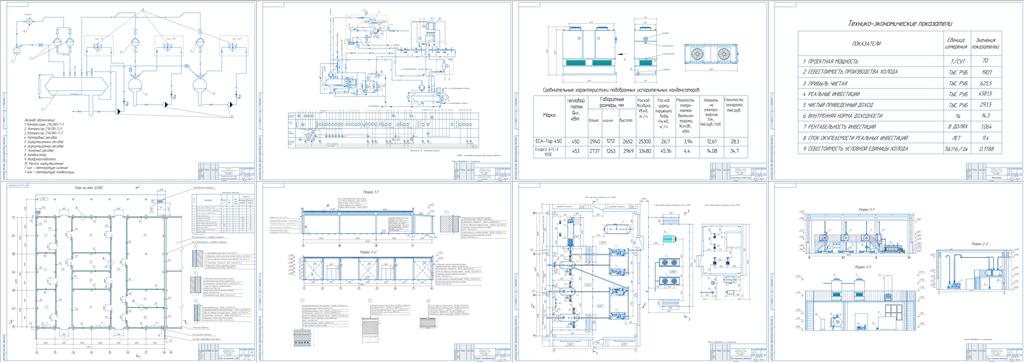Open the machine room equipment layout sheet
This screenshot has height=362, width=1024.
tap(641, 272)
